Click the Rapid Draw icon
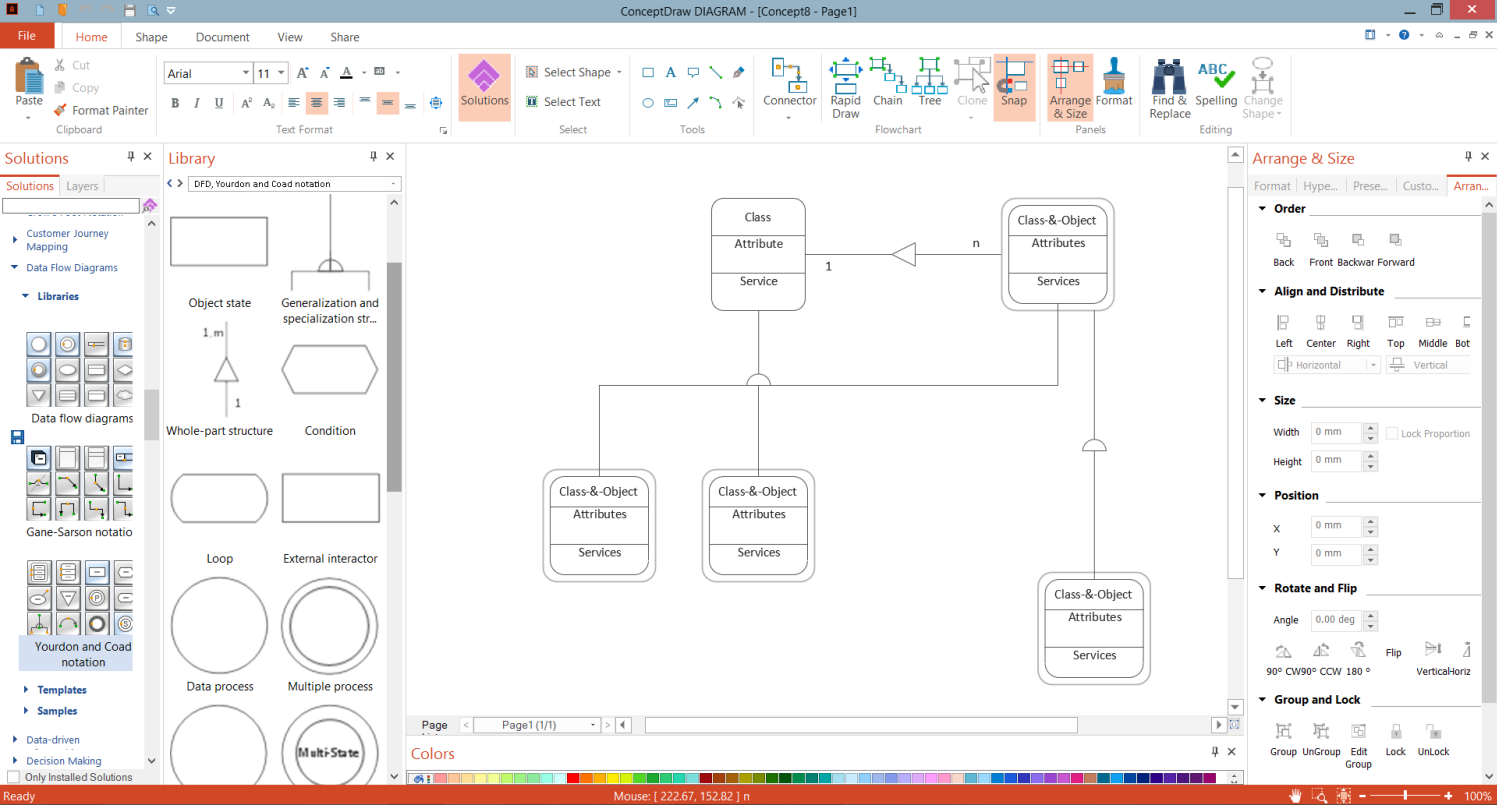1497x805 pixels. tap(845, 76)
